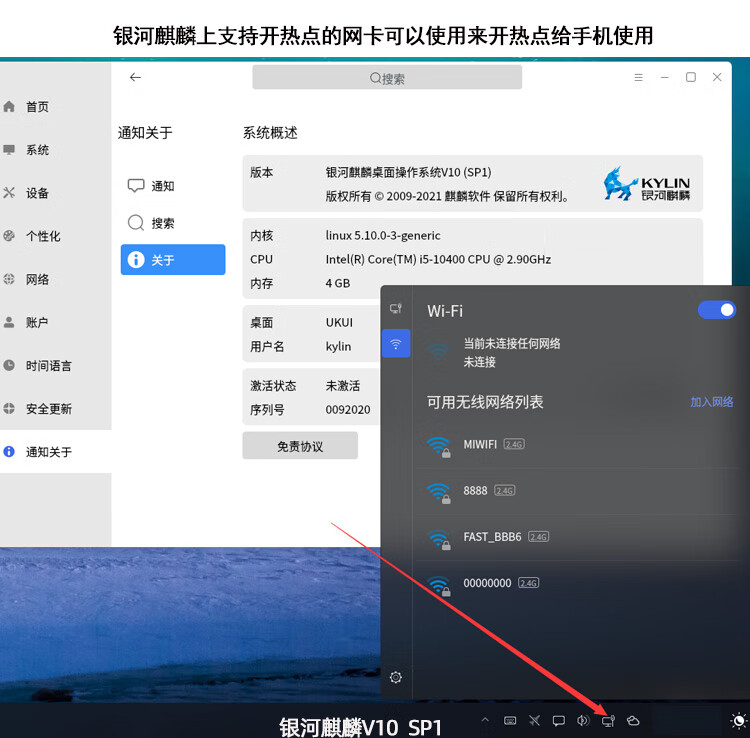Open 网络 in the left sidebar
The width and height of the screenshot is (750, 738).
[37, 280]
